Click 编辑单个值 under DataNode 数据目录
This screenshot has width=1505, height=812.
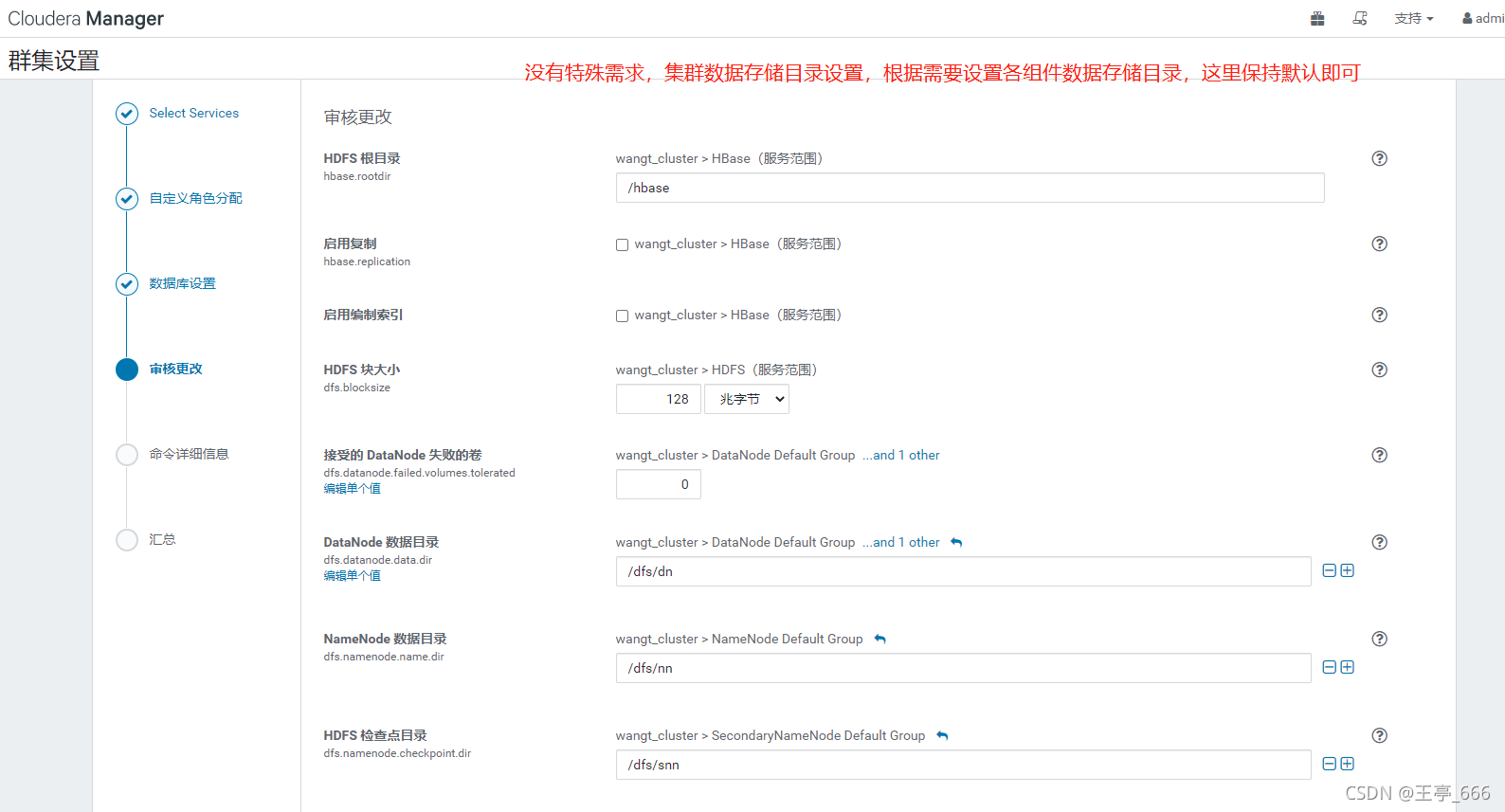(352, 576)
